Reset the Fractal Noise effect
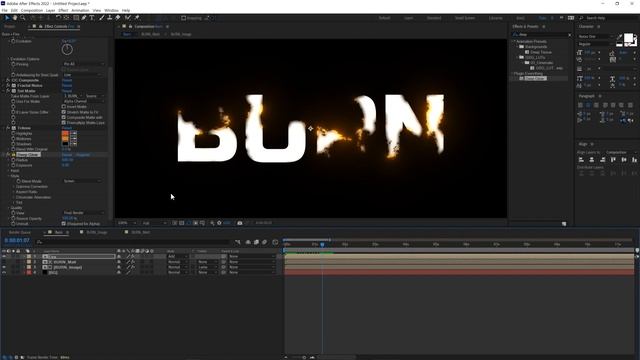 pos(67,85)
